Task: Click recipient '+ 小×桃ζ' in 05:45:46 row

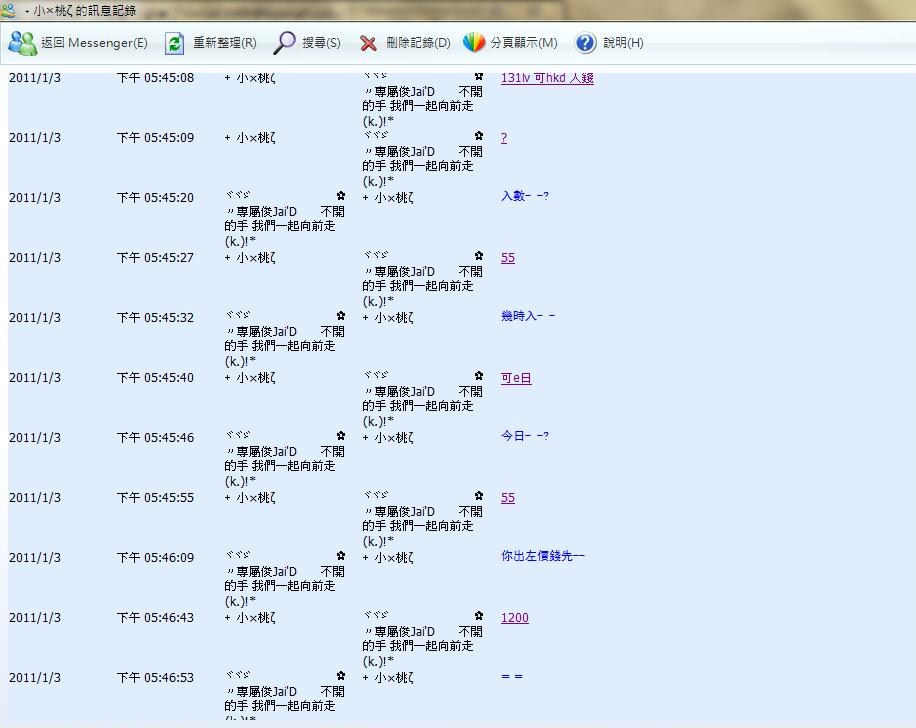Action: [x=388, y=438]
